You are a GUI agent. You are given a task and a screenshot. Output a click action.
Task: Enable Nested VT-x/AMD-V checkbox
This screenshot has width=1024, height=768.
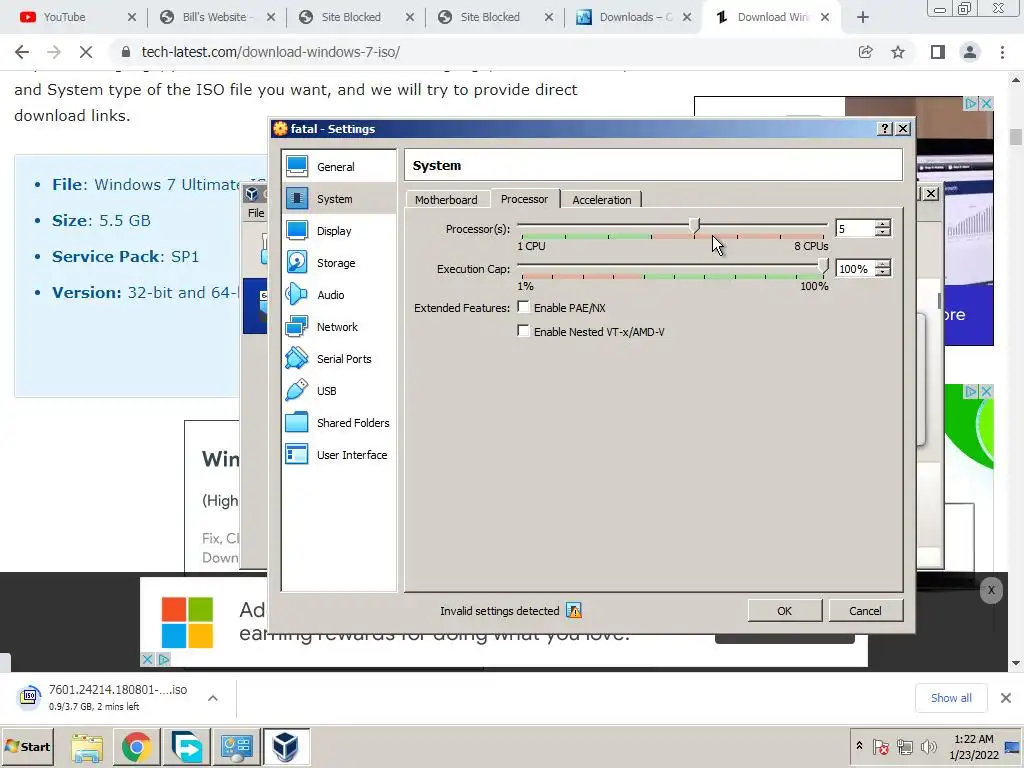click(x=523, y=331)
